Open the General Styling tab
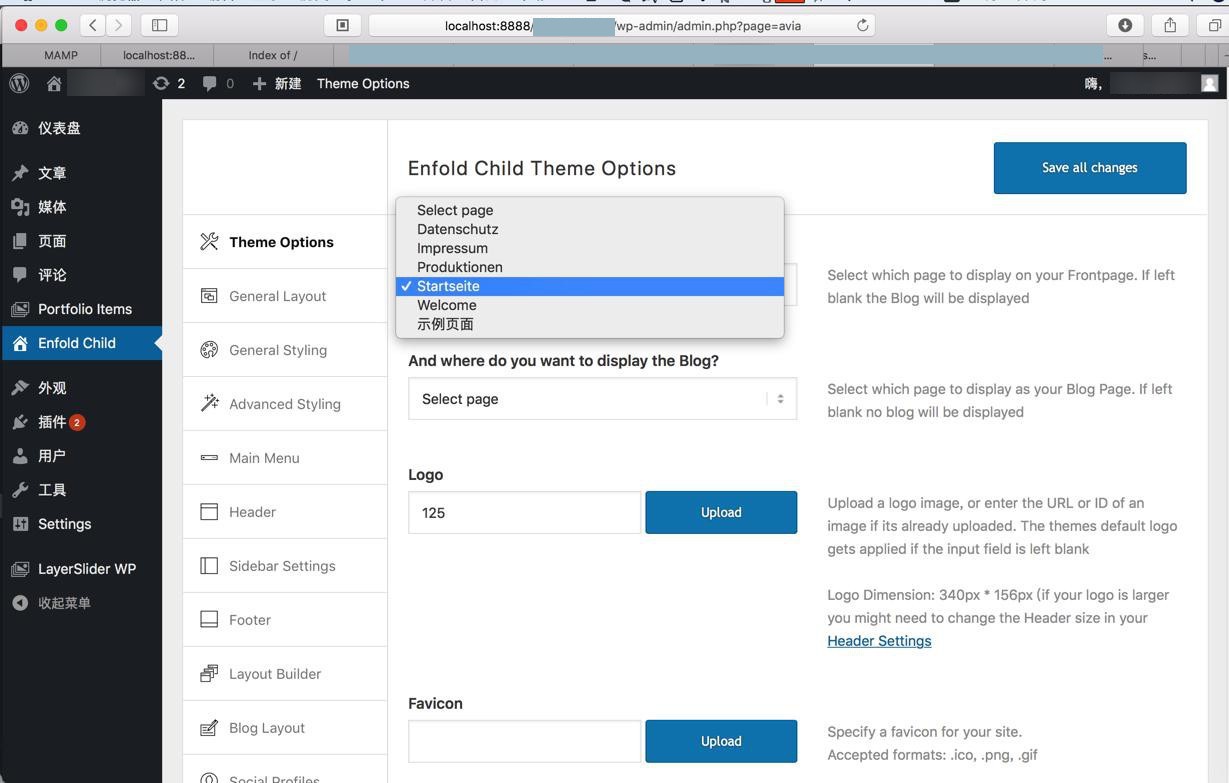This screenshot has height=783, width=1229. tap(285, 350)
